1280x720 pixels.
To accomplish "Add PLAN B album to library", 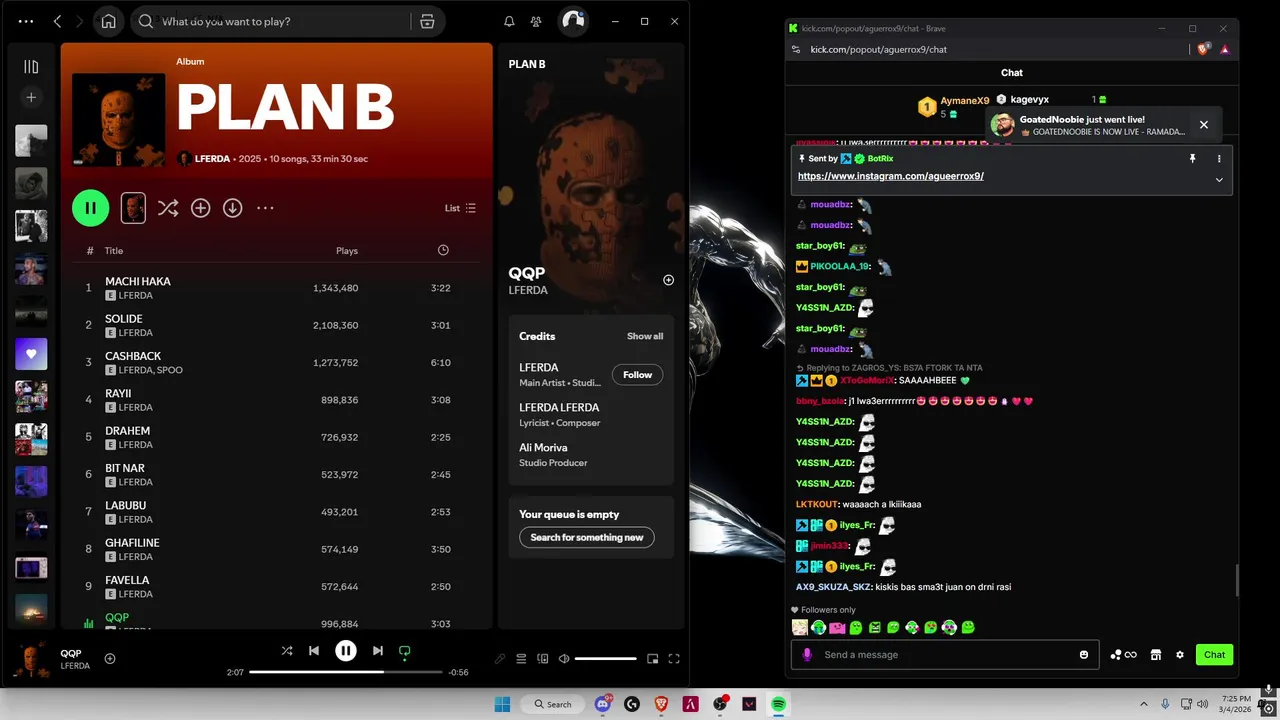I will coord(200,208).
